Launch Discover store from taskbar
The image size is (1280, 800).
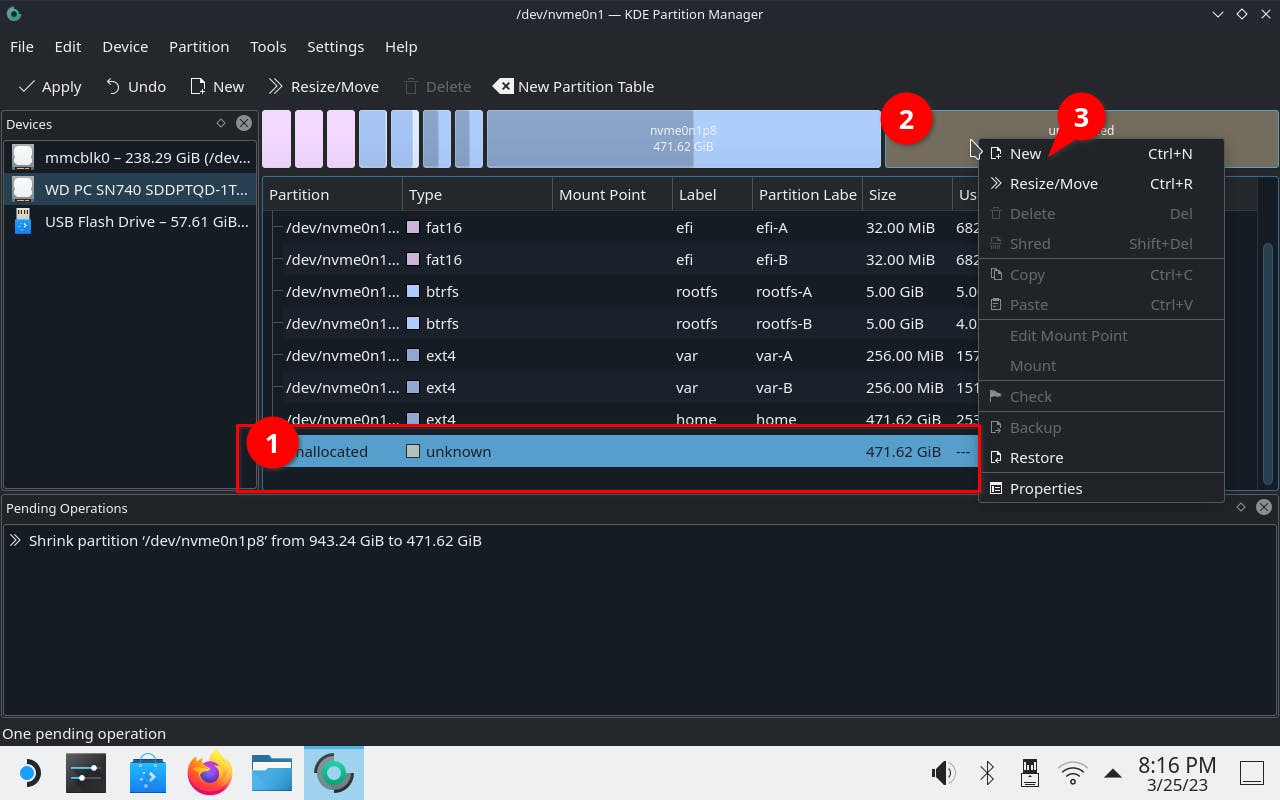click(x=148, y=773)
